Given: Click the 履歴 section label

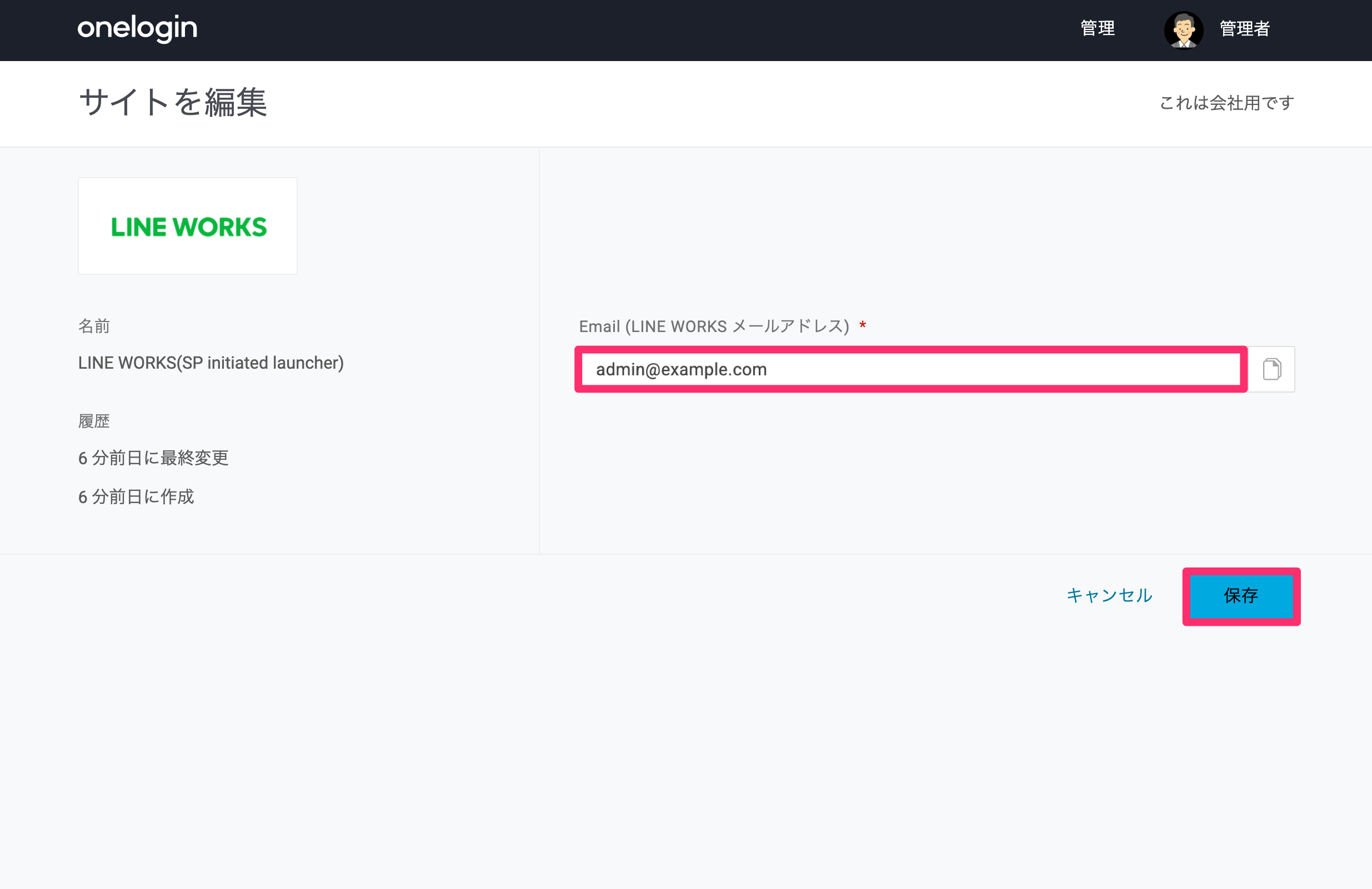Looking at the screenshot, I should coord(94,421).
